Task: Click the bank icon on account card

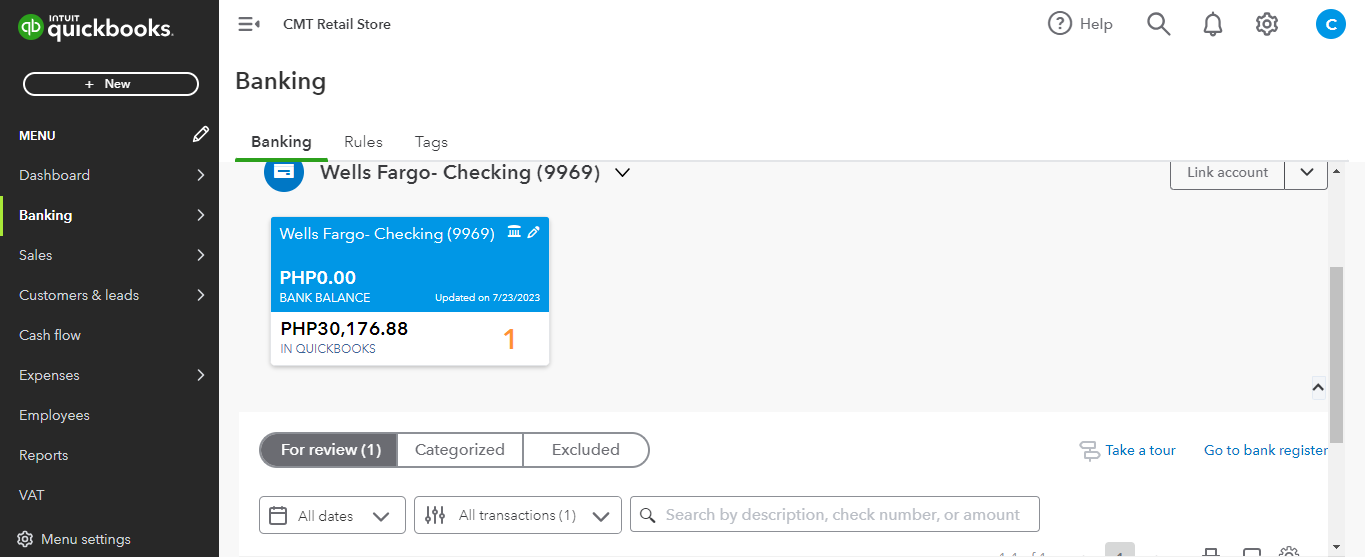Action: point(514,232)
